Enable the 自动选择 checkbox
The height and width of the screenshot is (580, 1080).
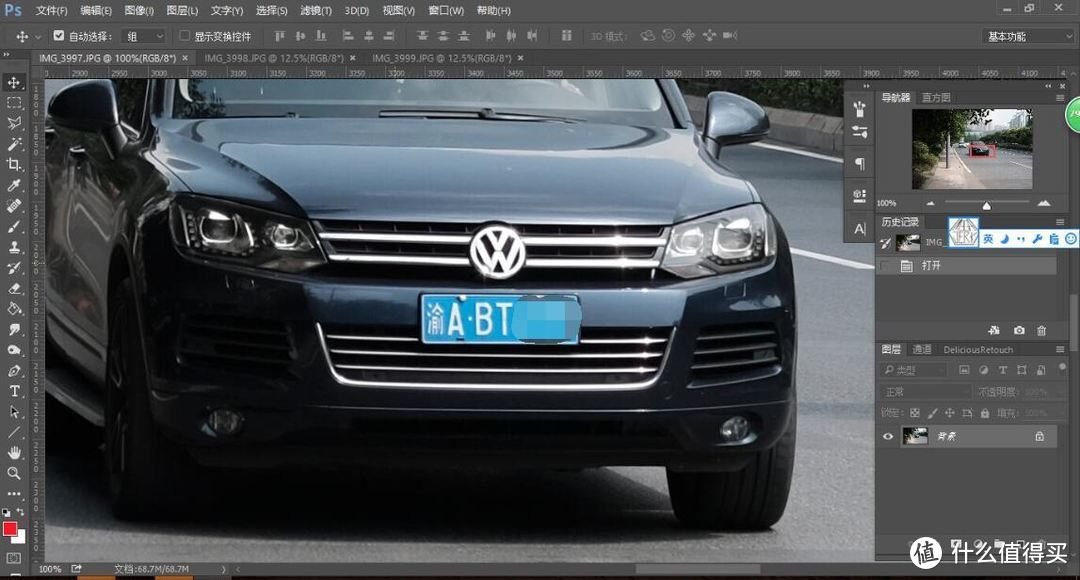click(x=58, y=36)
